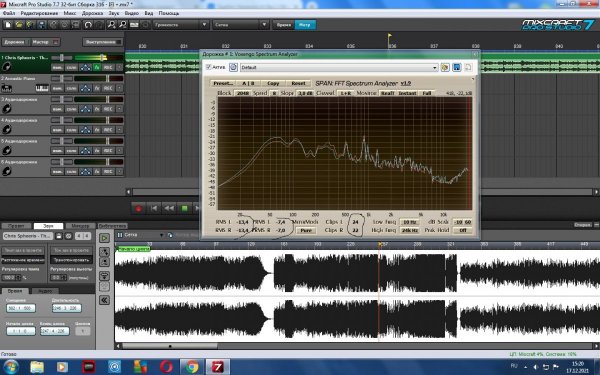The height and width of the screenshot is (375, 600).
Task: Open the Громкость dropdown in the toolbar
Action: click(x=181, y=25)
